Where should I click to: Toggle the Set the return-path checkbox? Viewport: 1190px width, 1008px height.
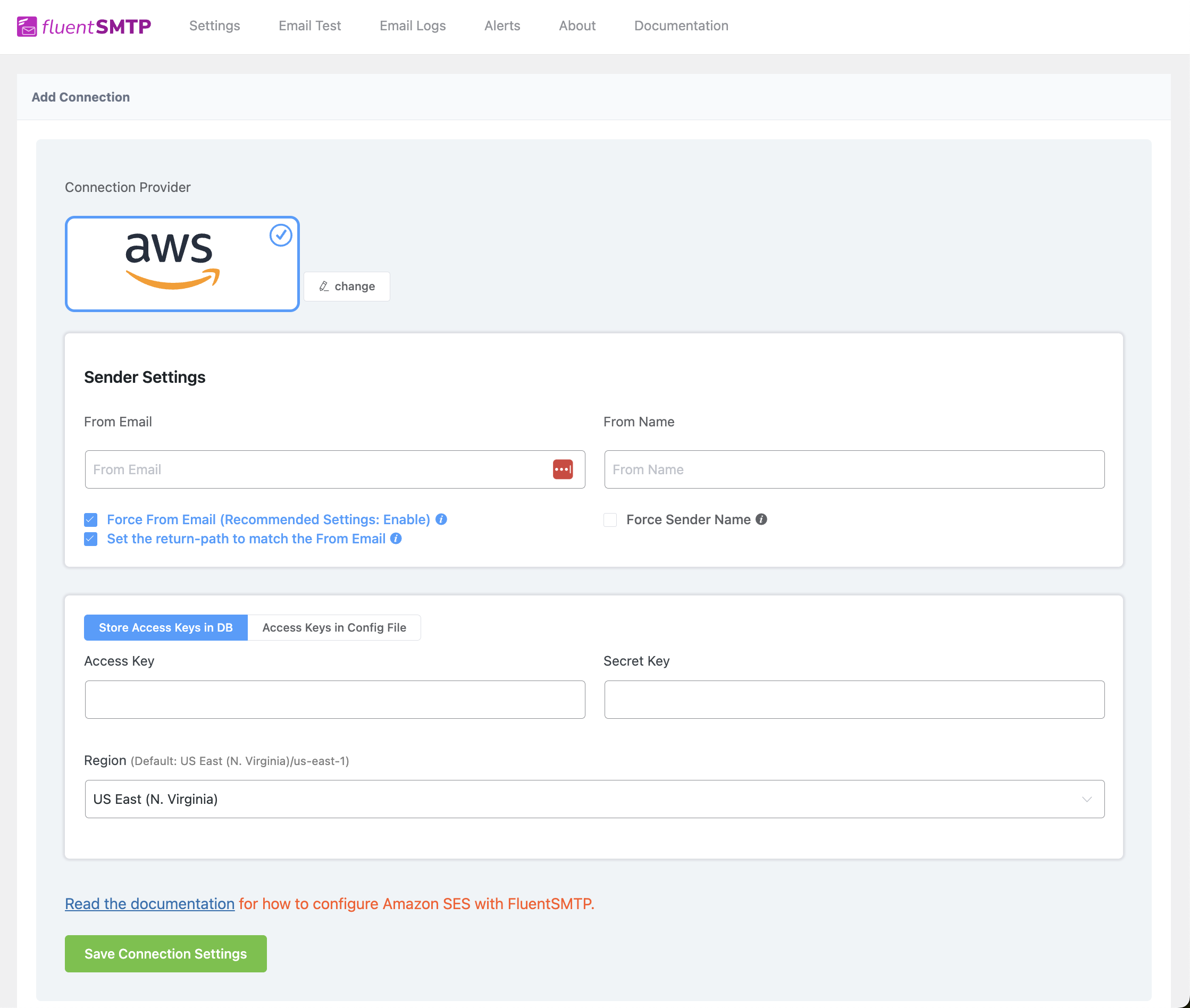(91, 540)
